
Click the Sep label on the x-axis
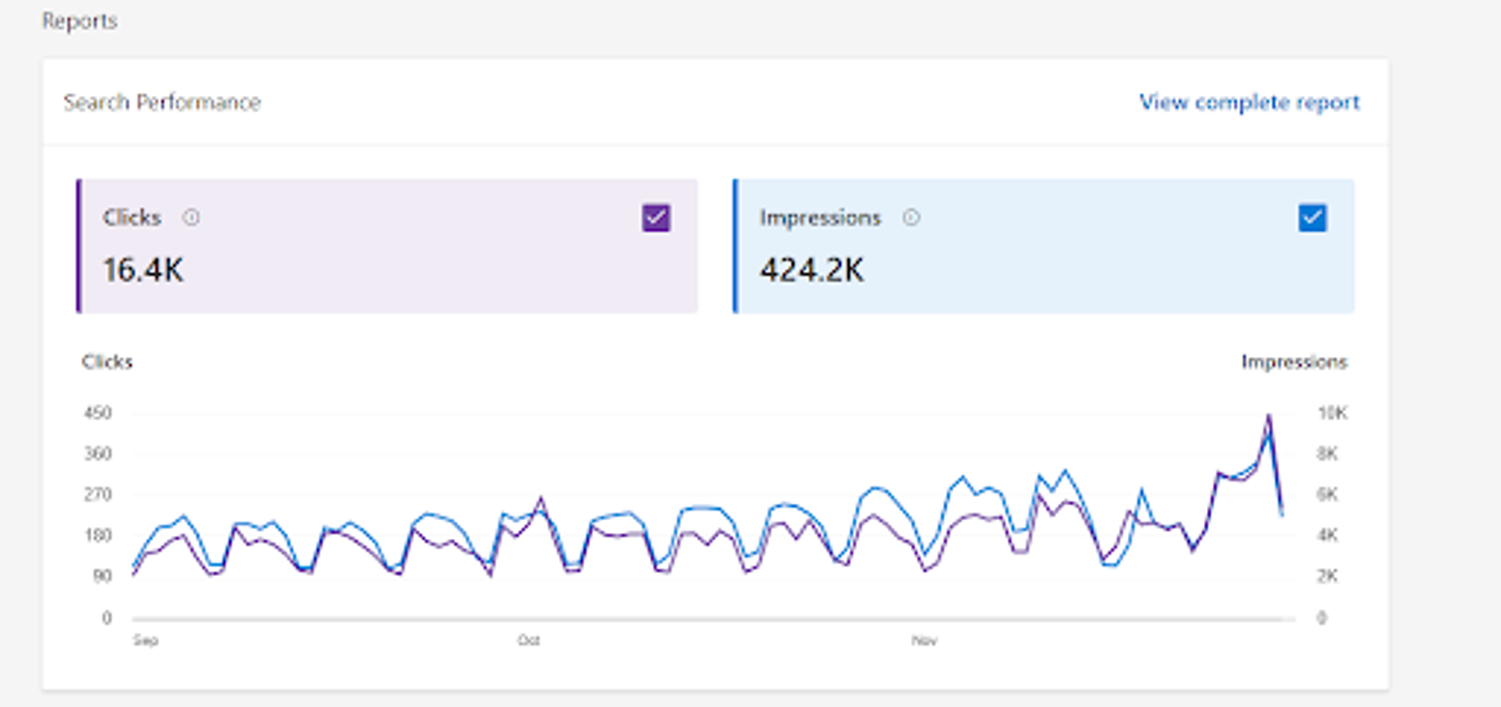click(143, 641)
